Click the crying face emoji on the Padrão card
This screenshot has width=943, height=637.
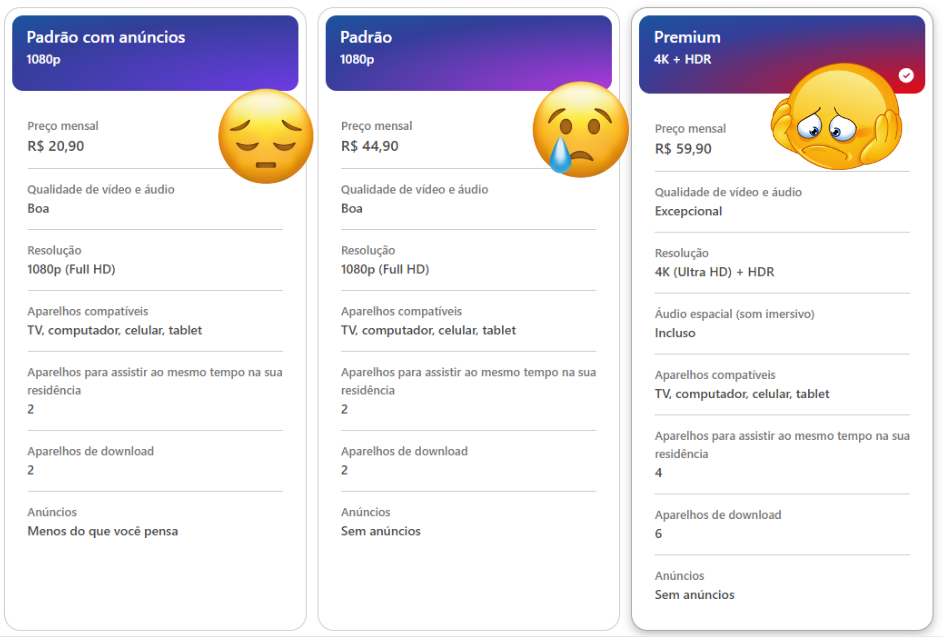[579, 129]
